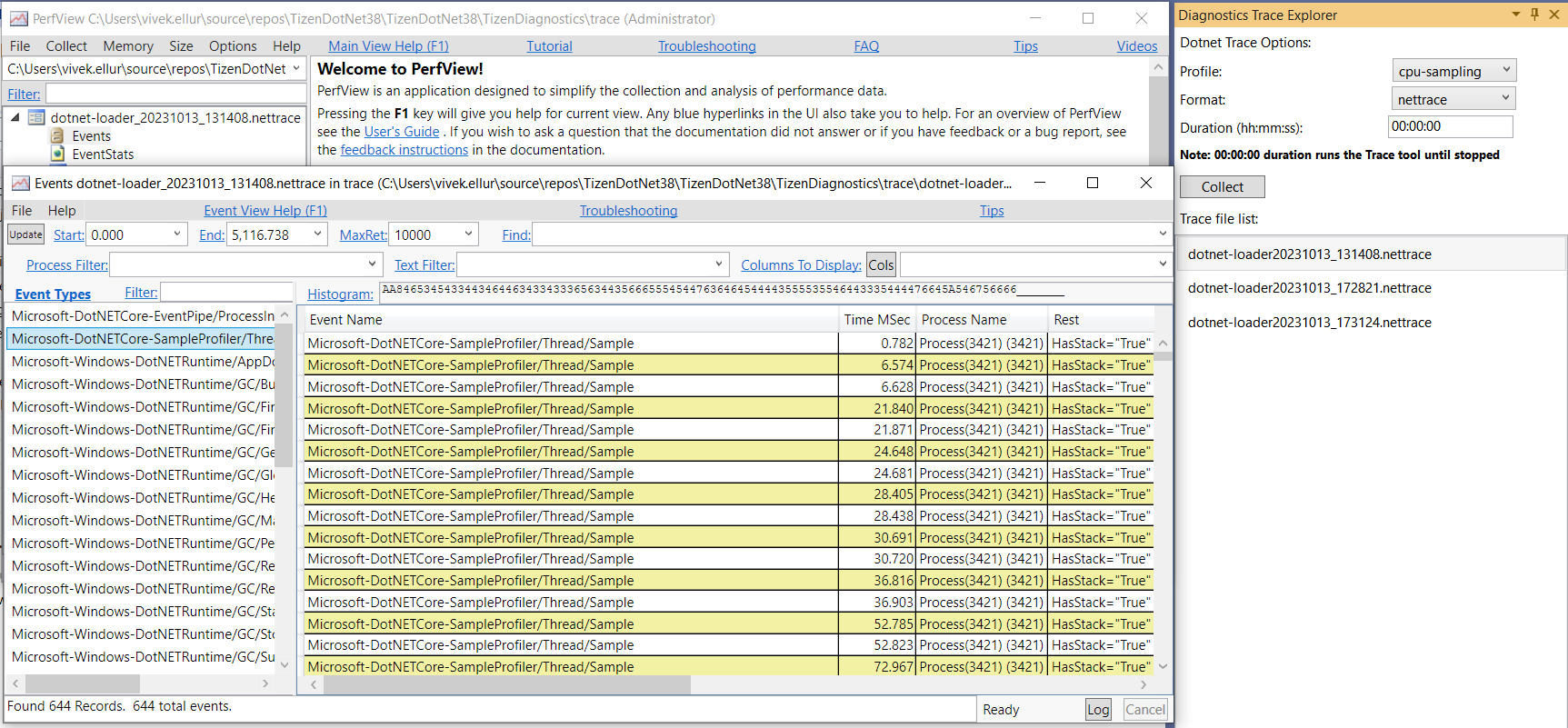The height and width of the screenshot is (728, 1568).
Task: Open the Memory menu
Action: (x=127, y=46)
